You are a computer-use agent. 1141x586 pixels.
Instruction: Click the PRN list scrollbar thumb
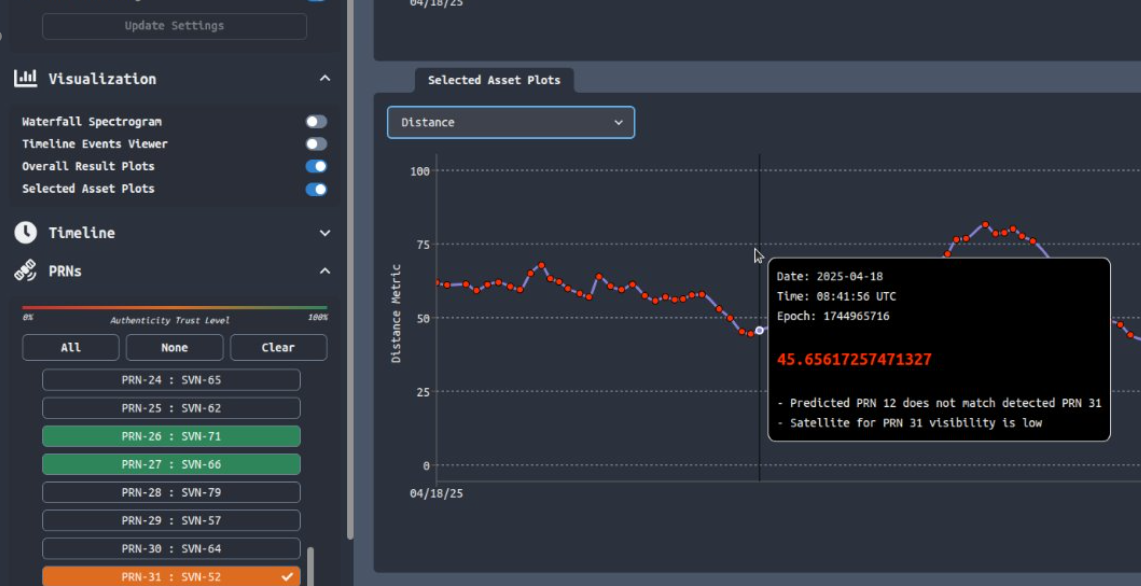click(x=311, y=566)
